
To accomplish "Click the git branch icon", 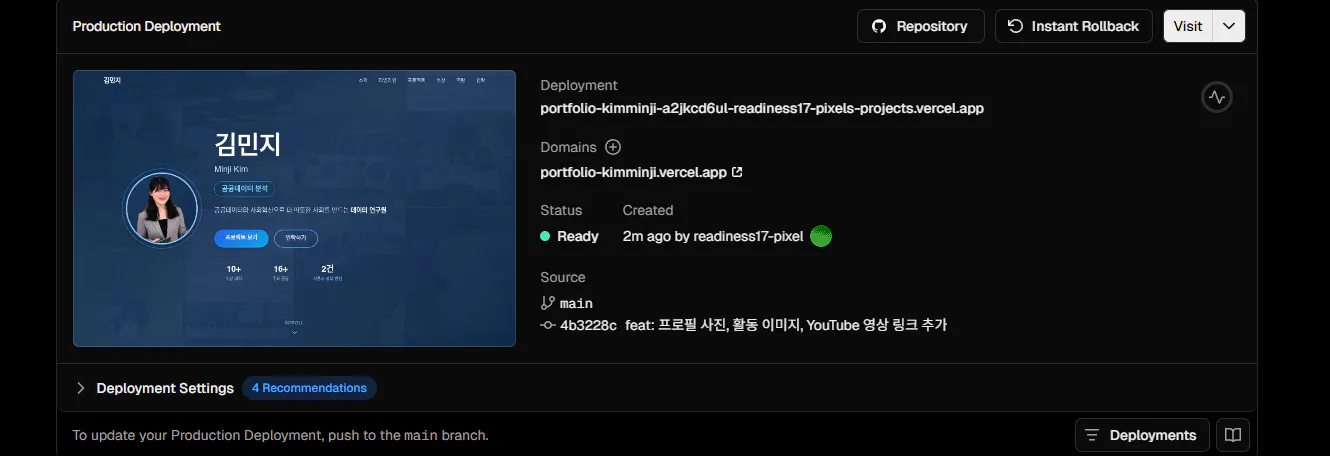I will [x=547, y=303].
